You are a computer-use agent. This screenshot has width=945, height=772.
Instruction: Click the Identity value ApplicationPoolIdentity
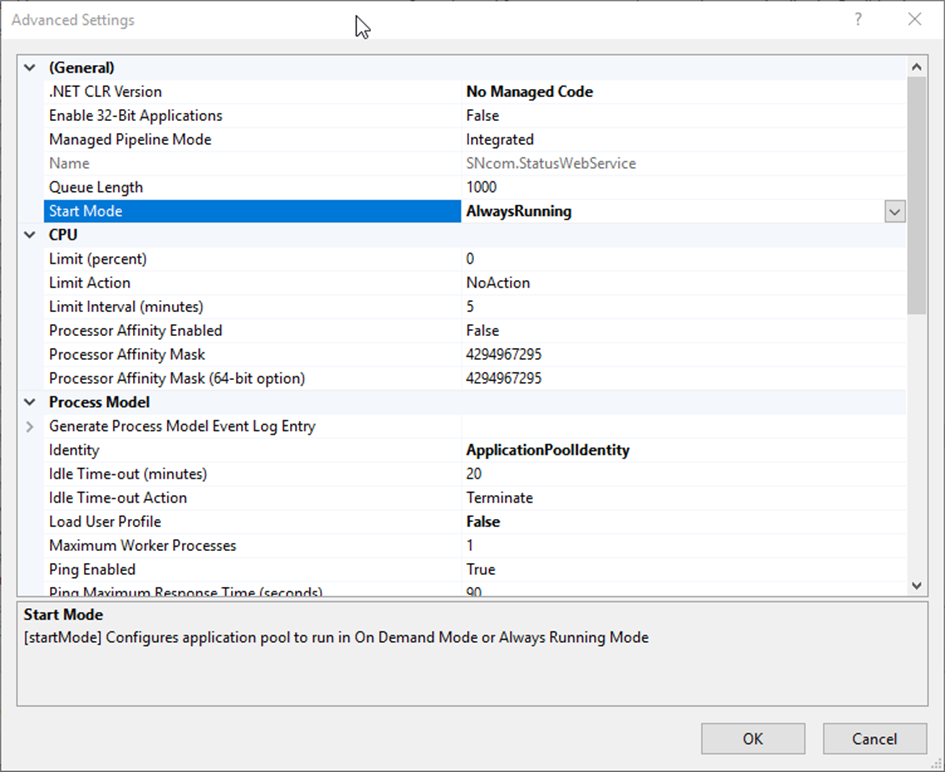tap(547, 450)
